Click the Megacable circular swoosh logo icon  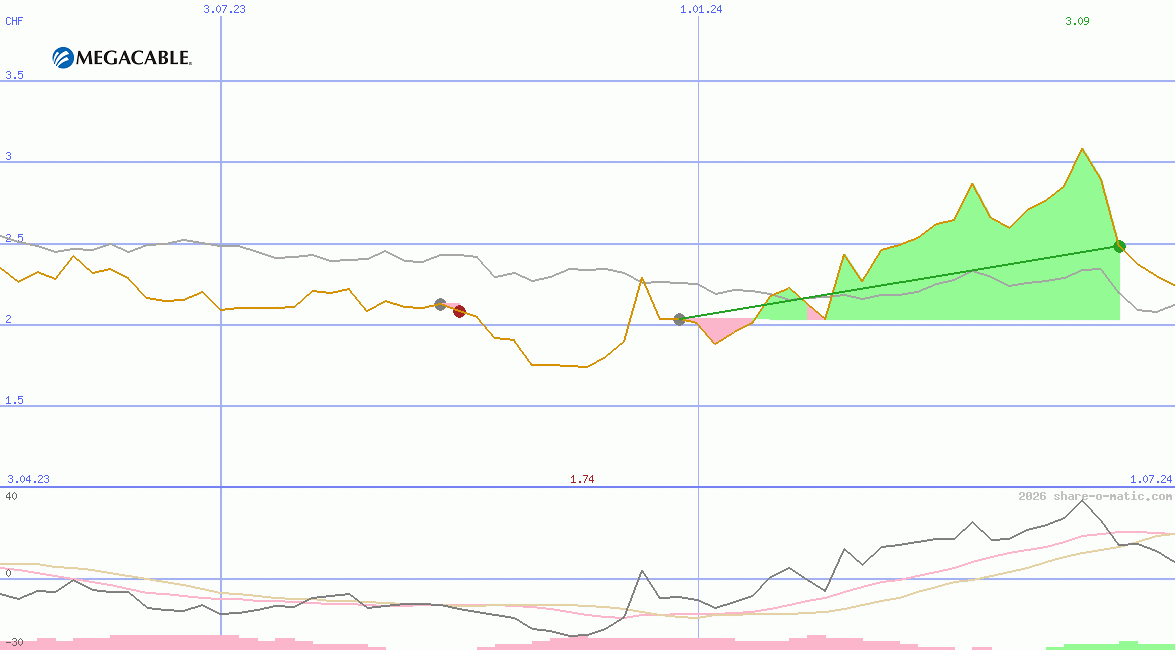coord(62,57)
